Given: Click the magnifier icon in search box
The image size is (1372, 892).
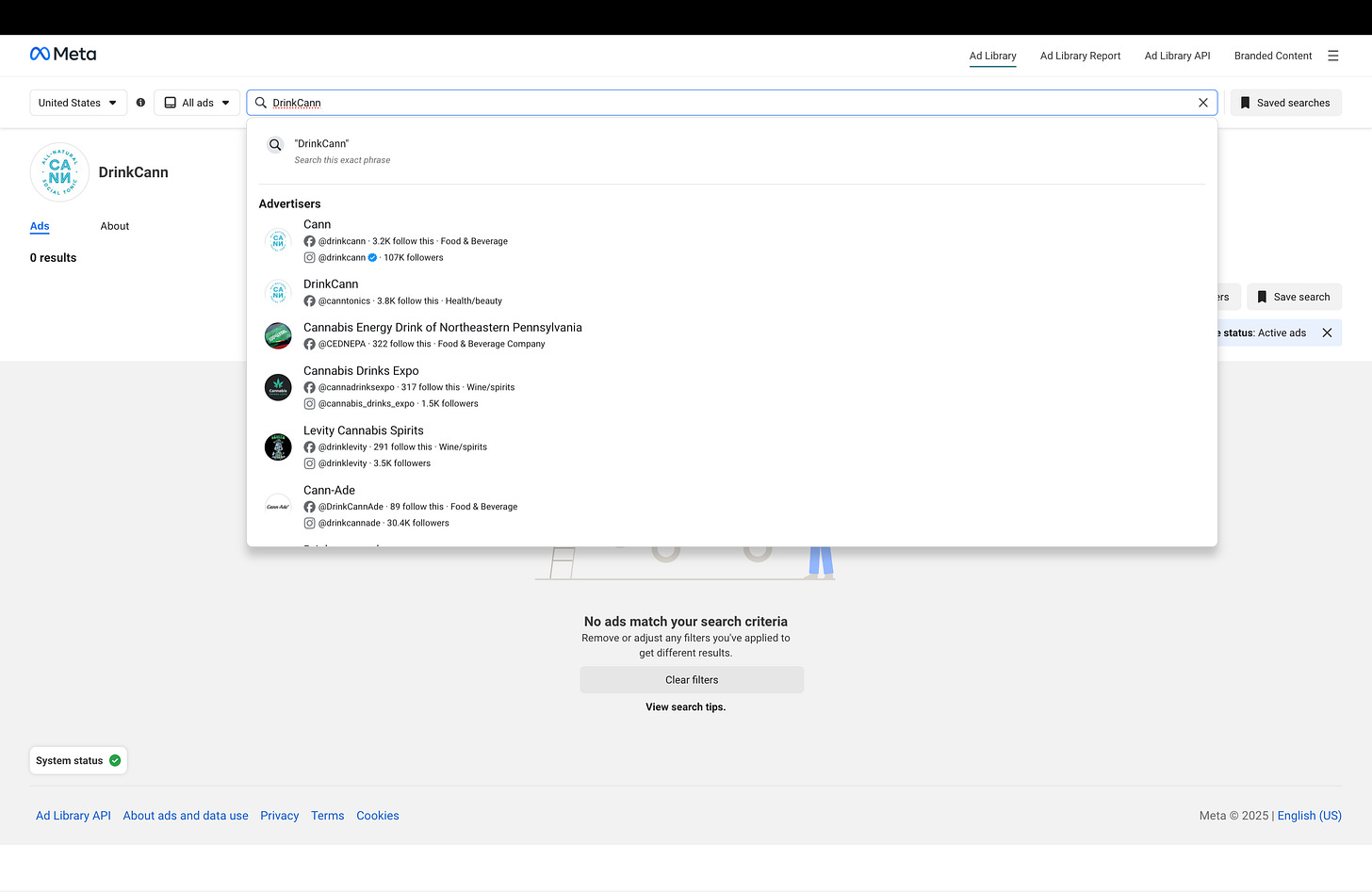Looking at the screenshot, I should tap(261, 103).
